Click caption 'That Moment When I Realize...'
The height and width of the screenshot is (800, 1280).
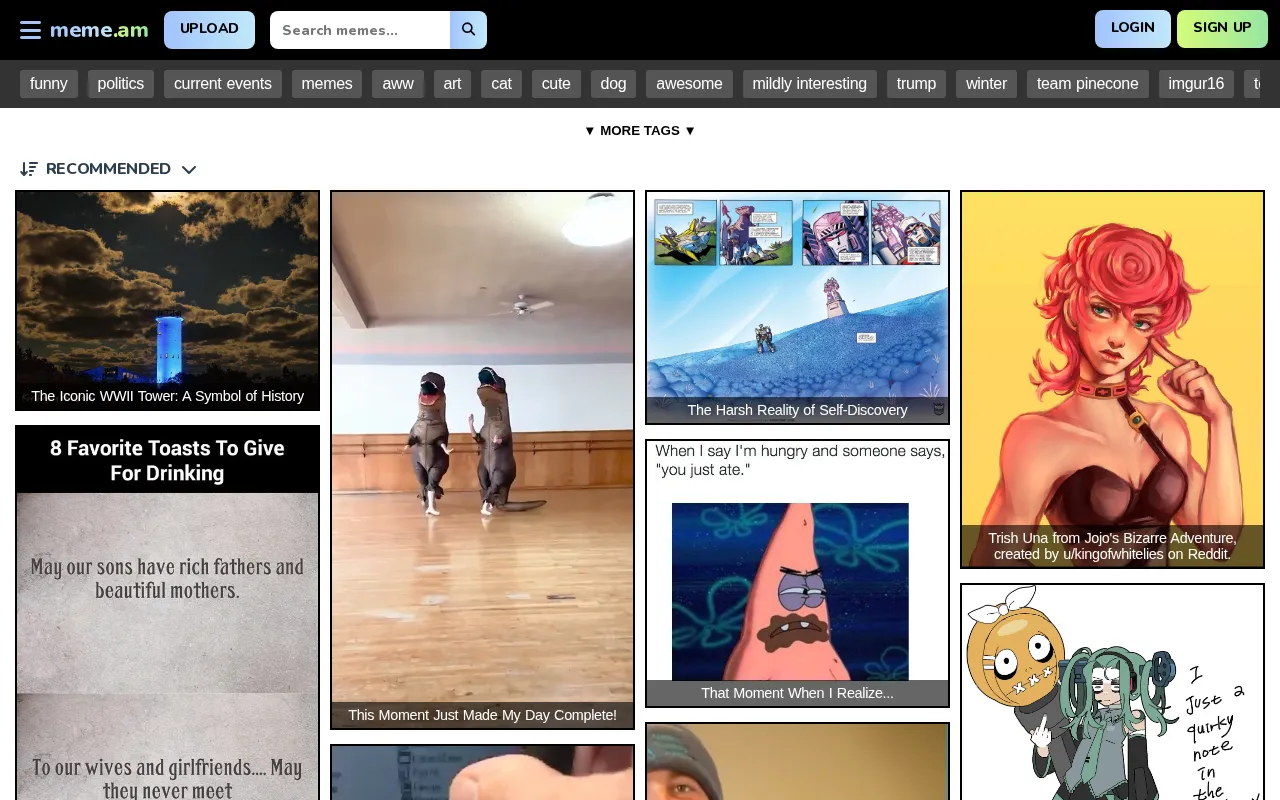pyautogui.click(x=797, y=693)
